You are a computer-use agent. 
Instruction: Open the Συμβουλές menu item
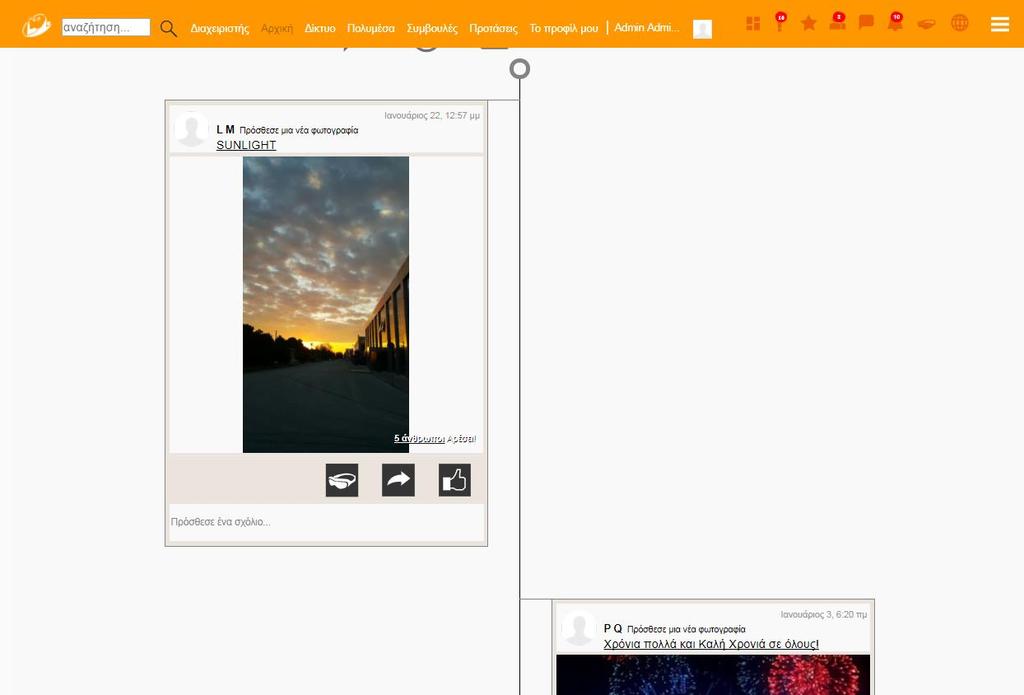[432, 28]
